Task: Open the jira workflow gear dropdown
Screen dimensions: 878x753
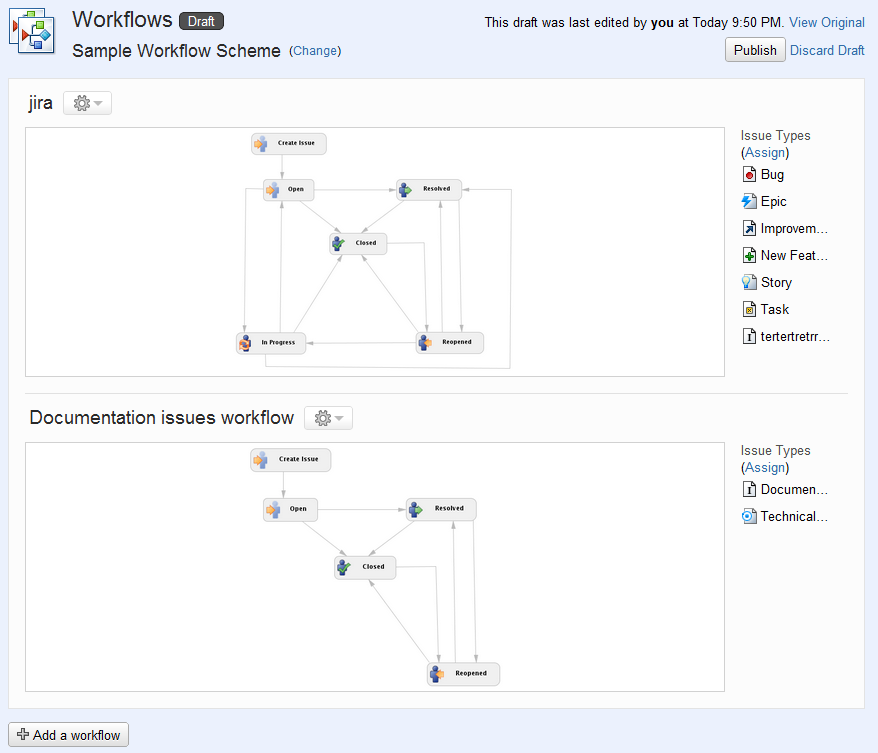Action: click(87, 103)
